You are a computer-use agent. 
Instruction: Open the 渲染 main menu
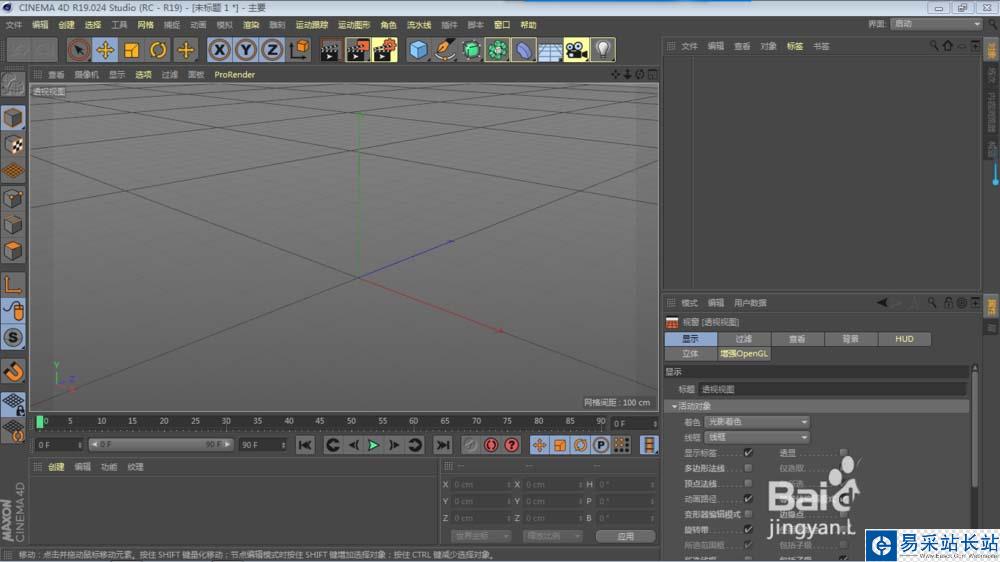coord(251,25)
